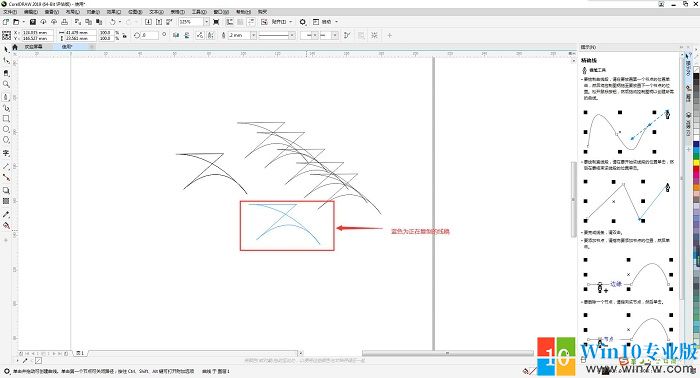Click the New document icon

[6, 21]
